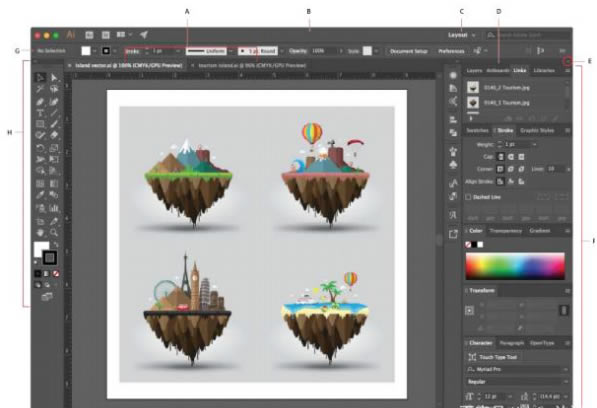Pick the Scale tool
The image size is (597, 408).
pyautogui.click(x=54, y=148)
